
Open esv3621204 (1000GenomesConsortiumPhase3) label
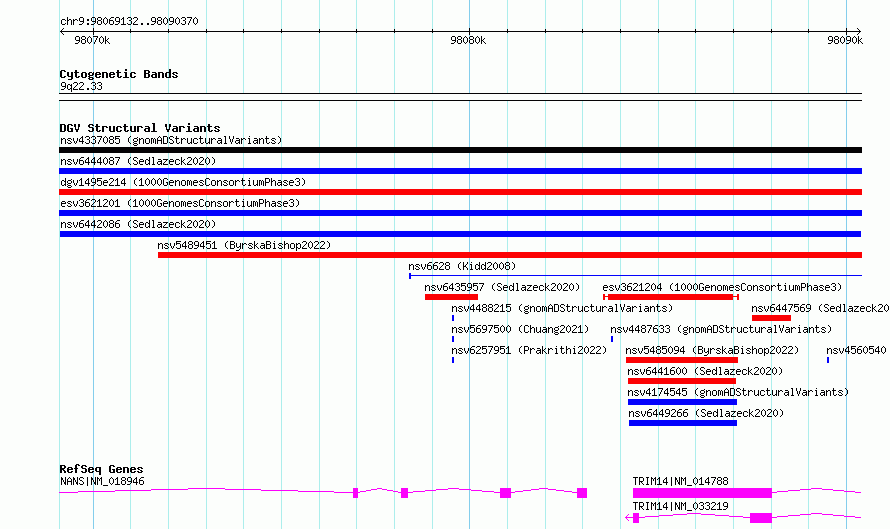click(722, 287)
